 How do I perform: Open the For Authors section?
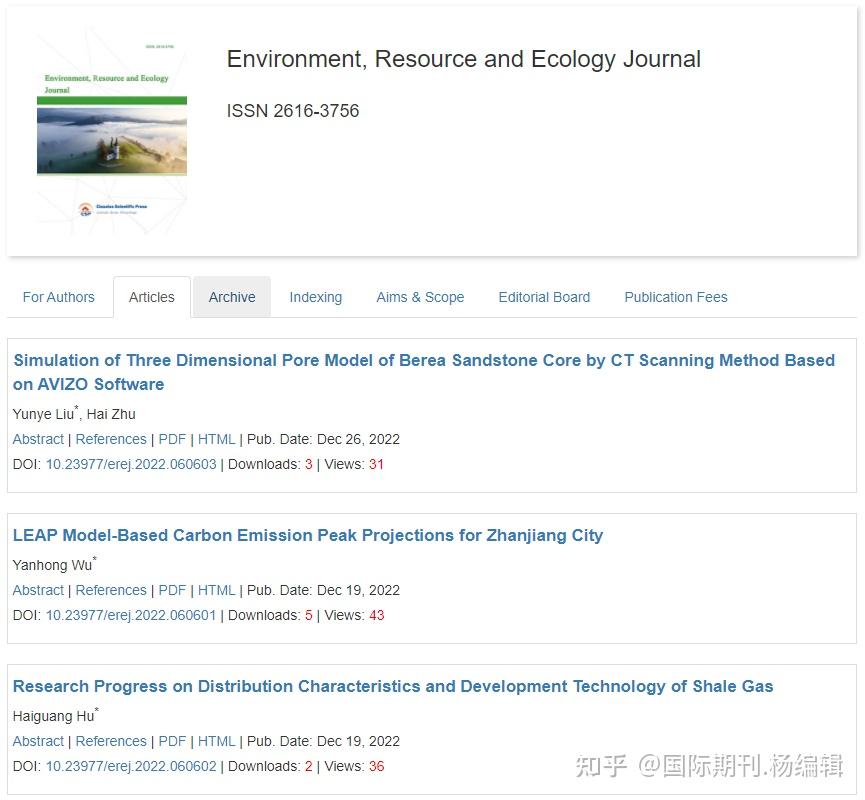[58, 296]
